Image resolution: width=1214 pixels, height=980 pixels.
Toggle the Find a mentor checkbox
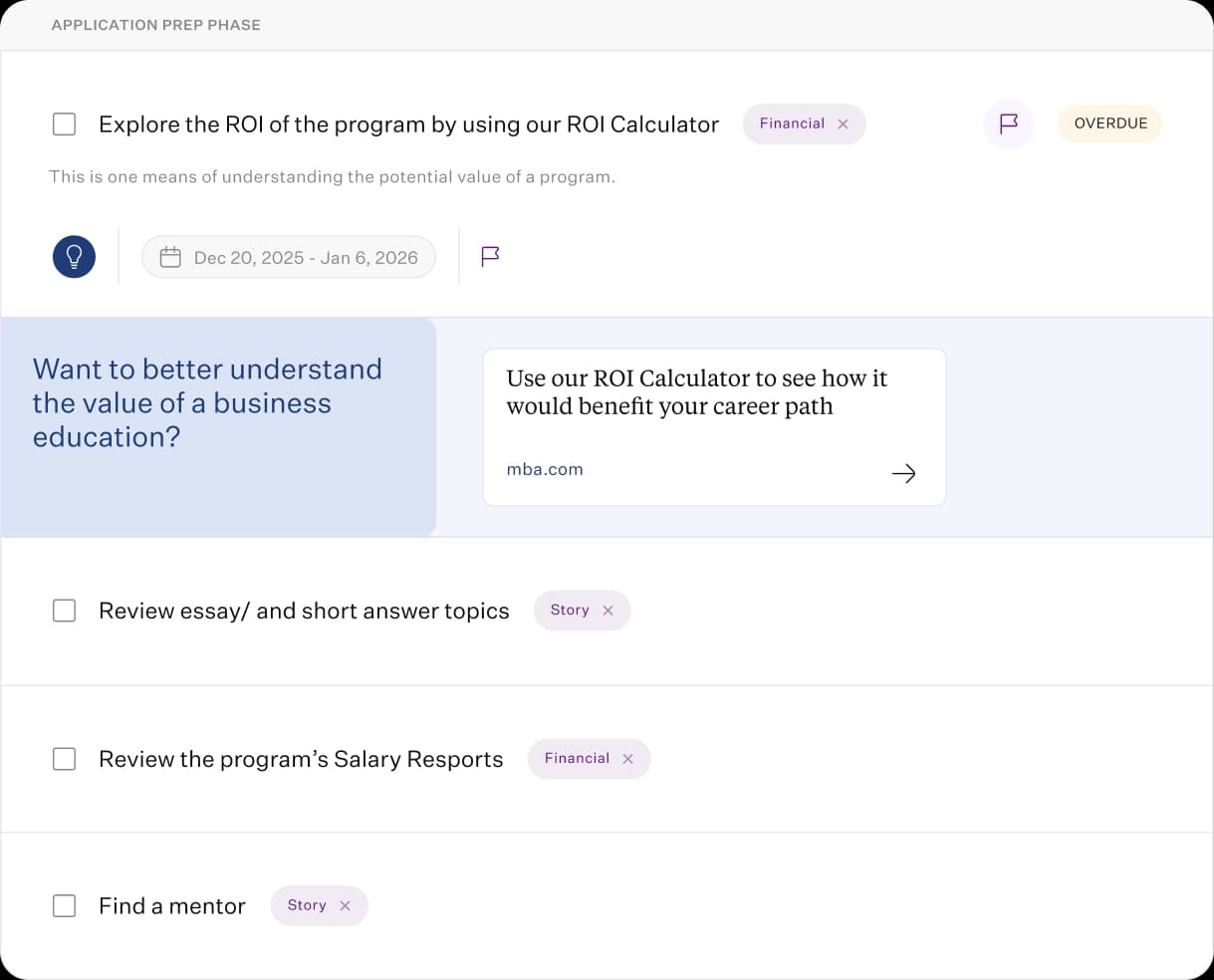[x=64, y=905]
